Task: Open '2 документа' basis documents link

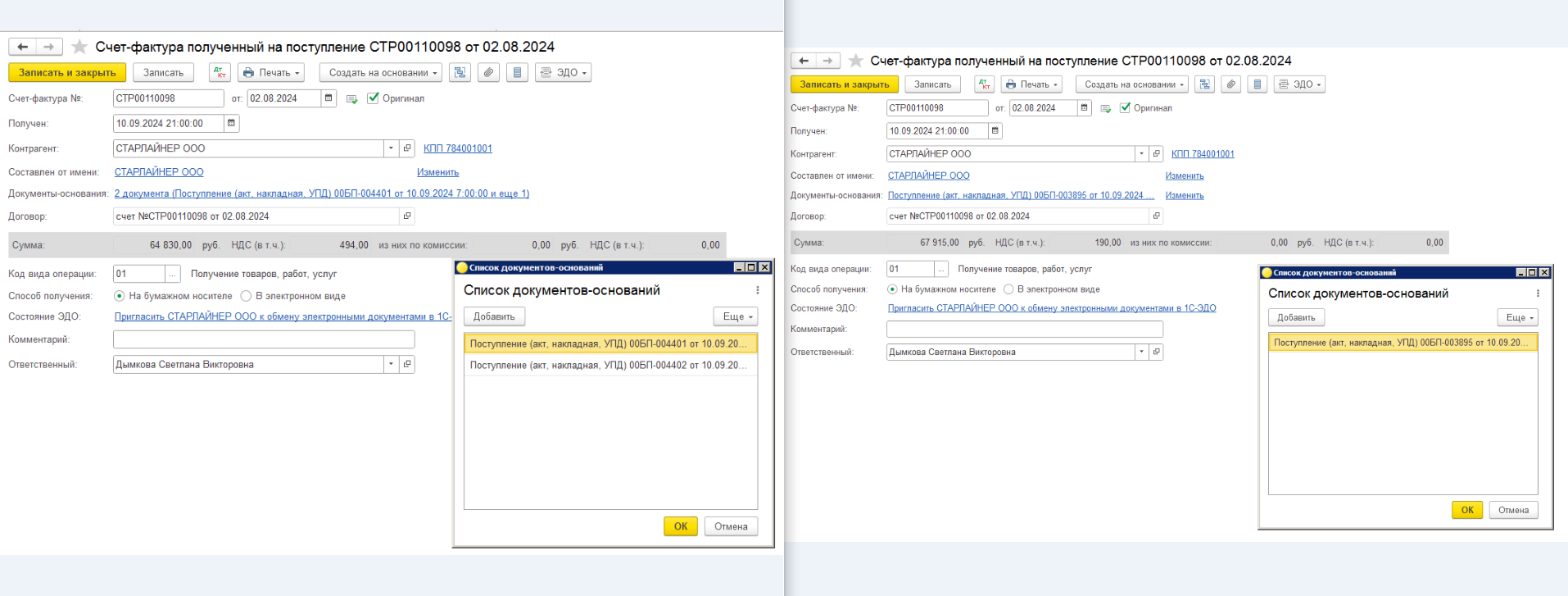Action: [x=321, y=194]
